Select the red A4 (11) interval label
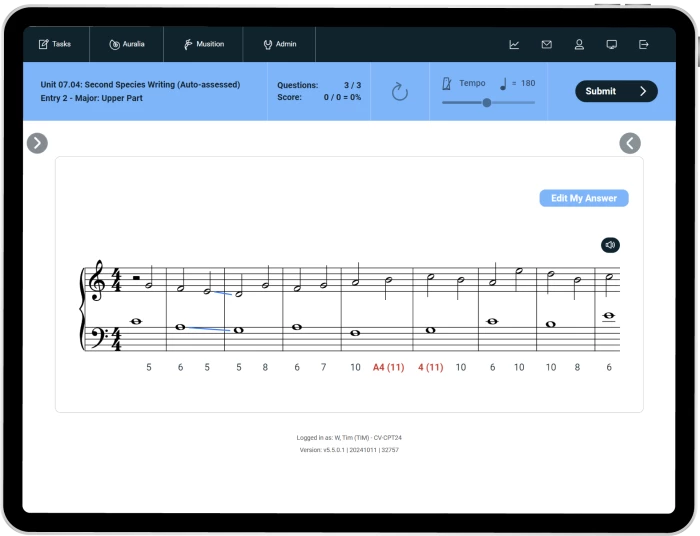 pos(388,367)
